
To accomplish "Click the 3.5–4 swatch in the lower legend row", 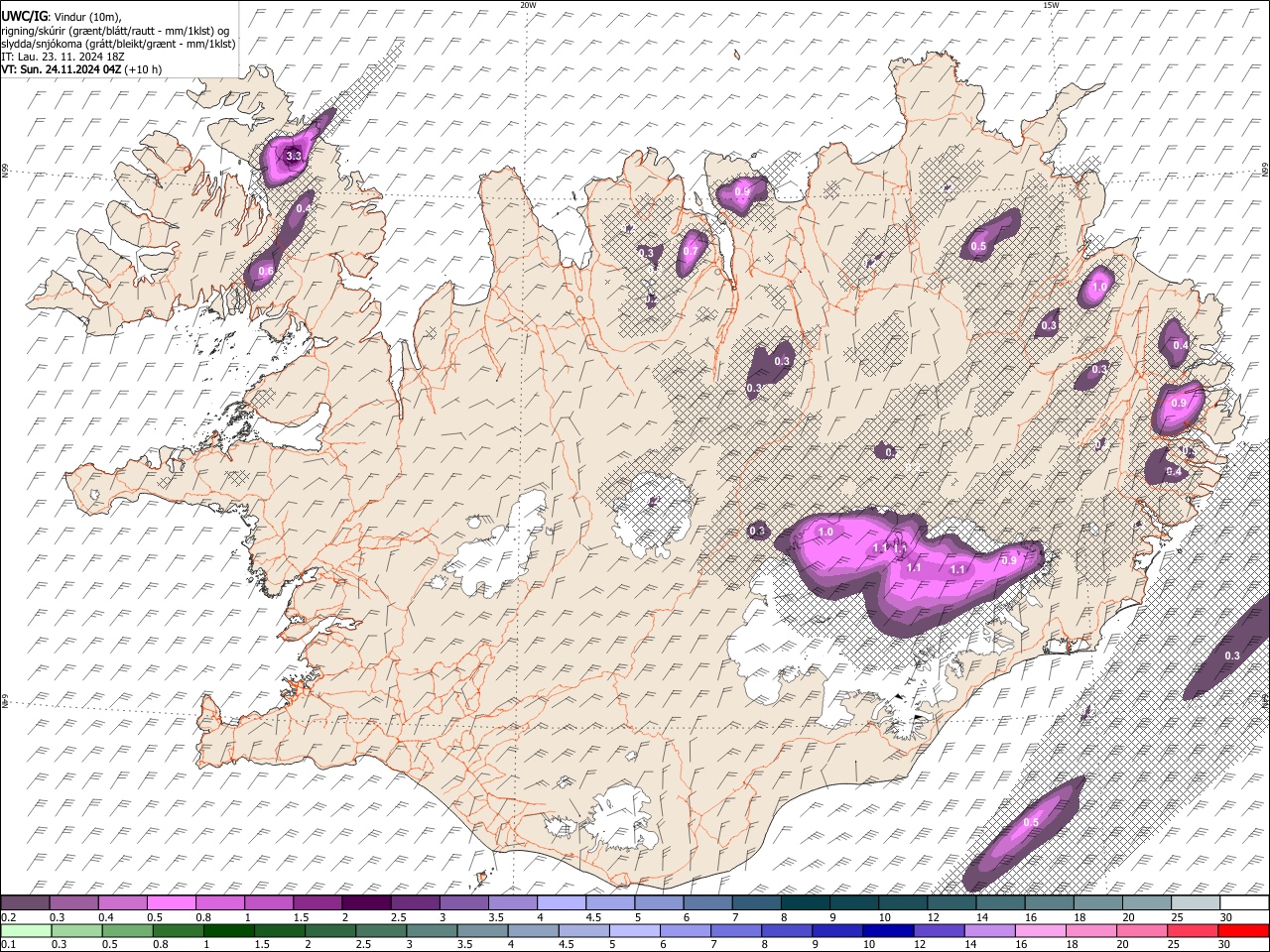I will (x=482, y=930).
